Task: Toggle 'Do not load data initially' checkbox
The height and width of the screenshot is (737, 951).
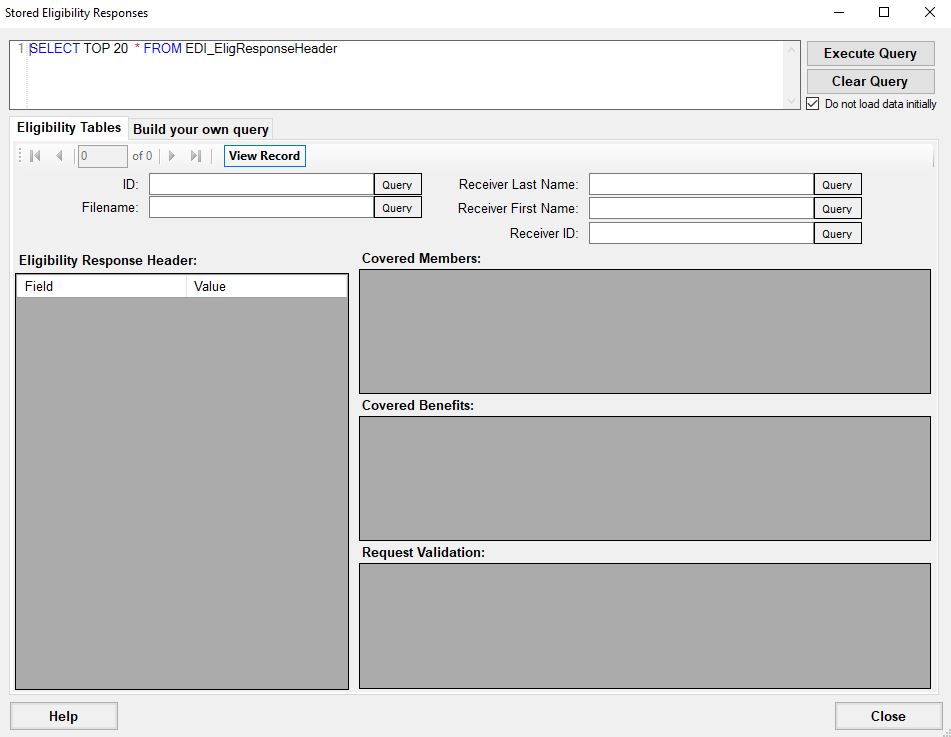Action: (x=813, y=104)
